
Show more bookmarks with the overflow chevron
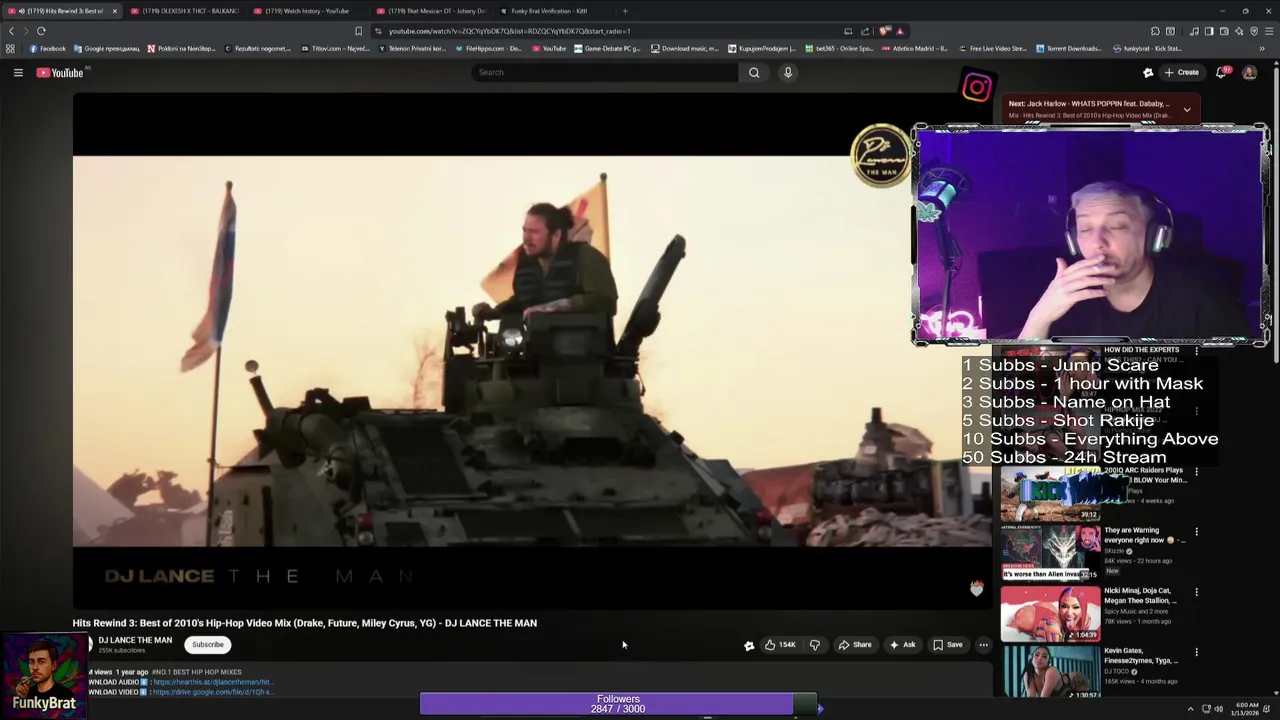click(1262, 48)
